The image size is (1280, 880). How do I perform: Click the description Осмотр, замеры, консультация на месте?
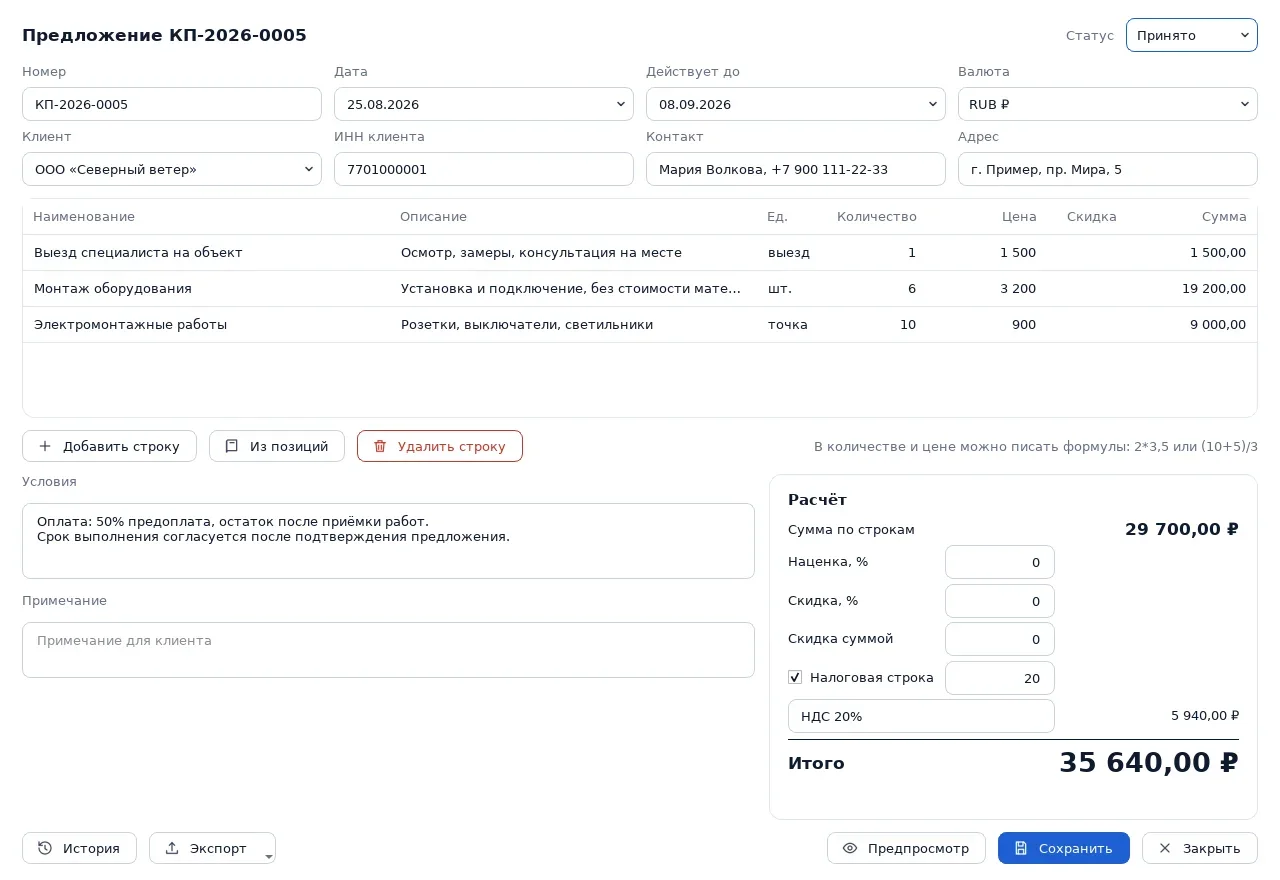574,253
